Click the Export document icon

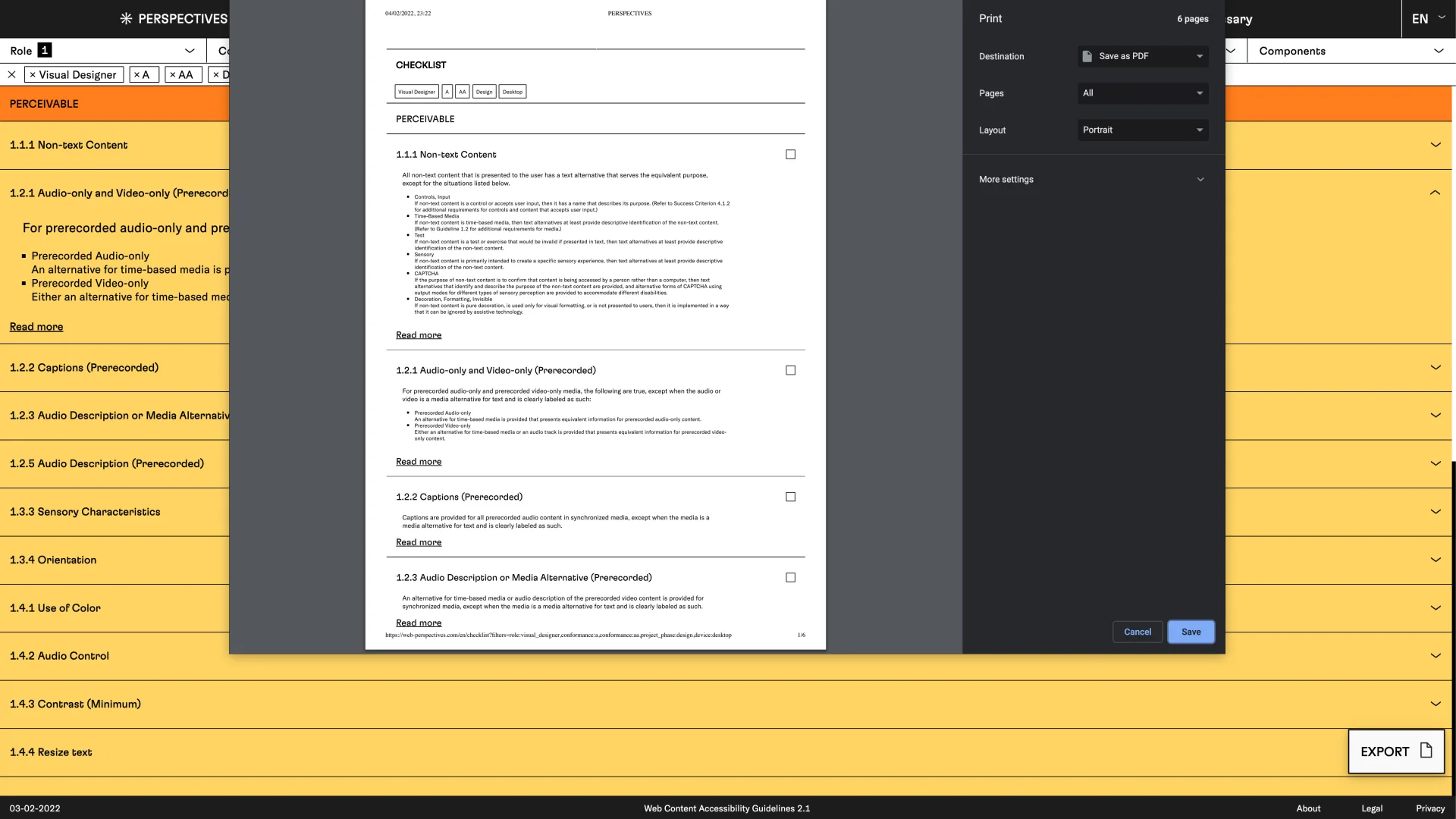1426,751
